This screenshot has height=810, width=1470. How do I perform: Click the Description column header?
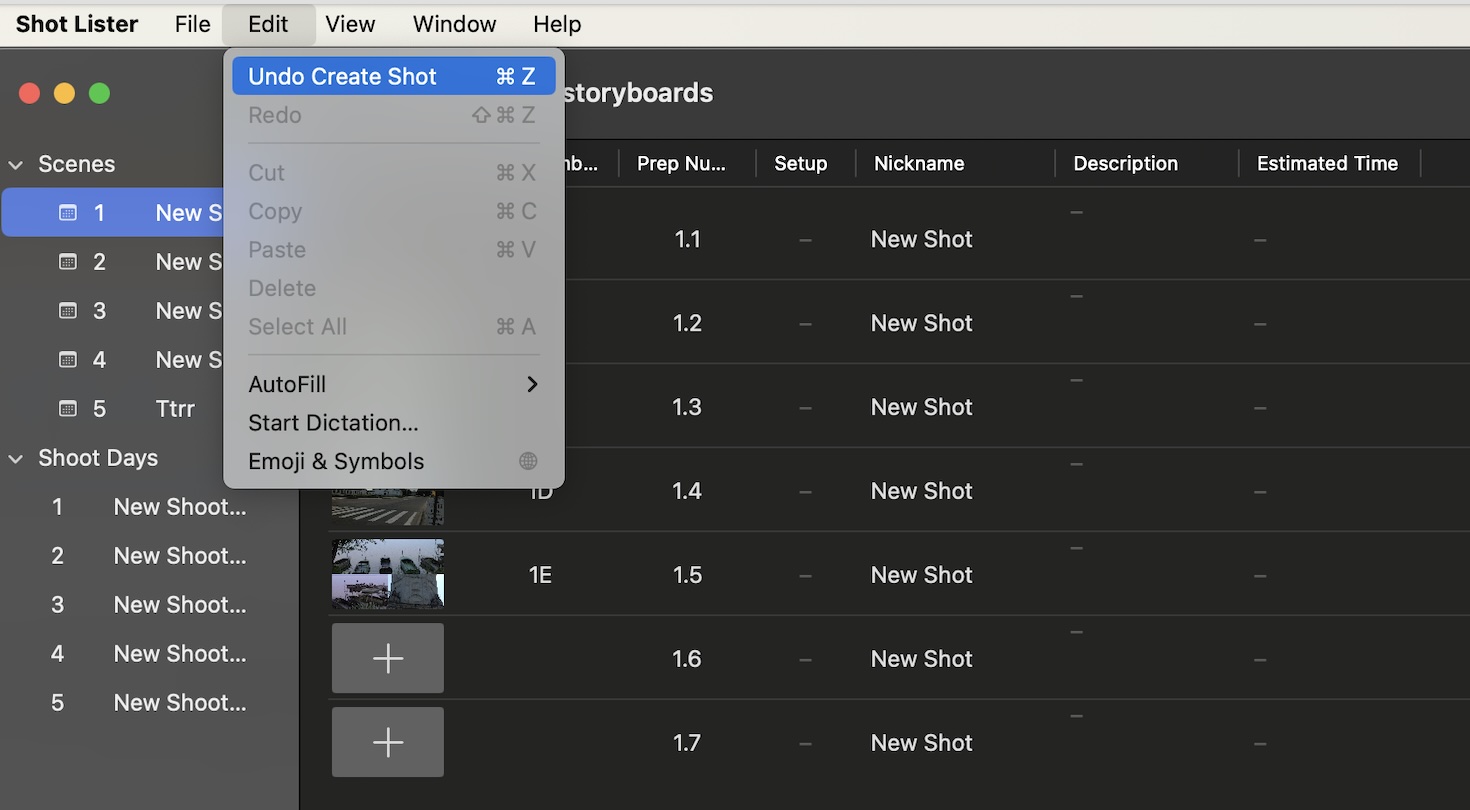[x=1125, y=163]
